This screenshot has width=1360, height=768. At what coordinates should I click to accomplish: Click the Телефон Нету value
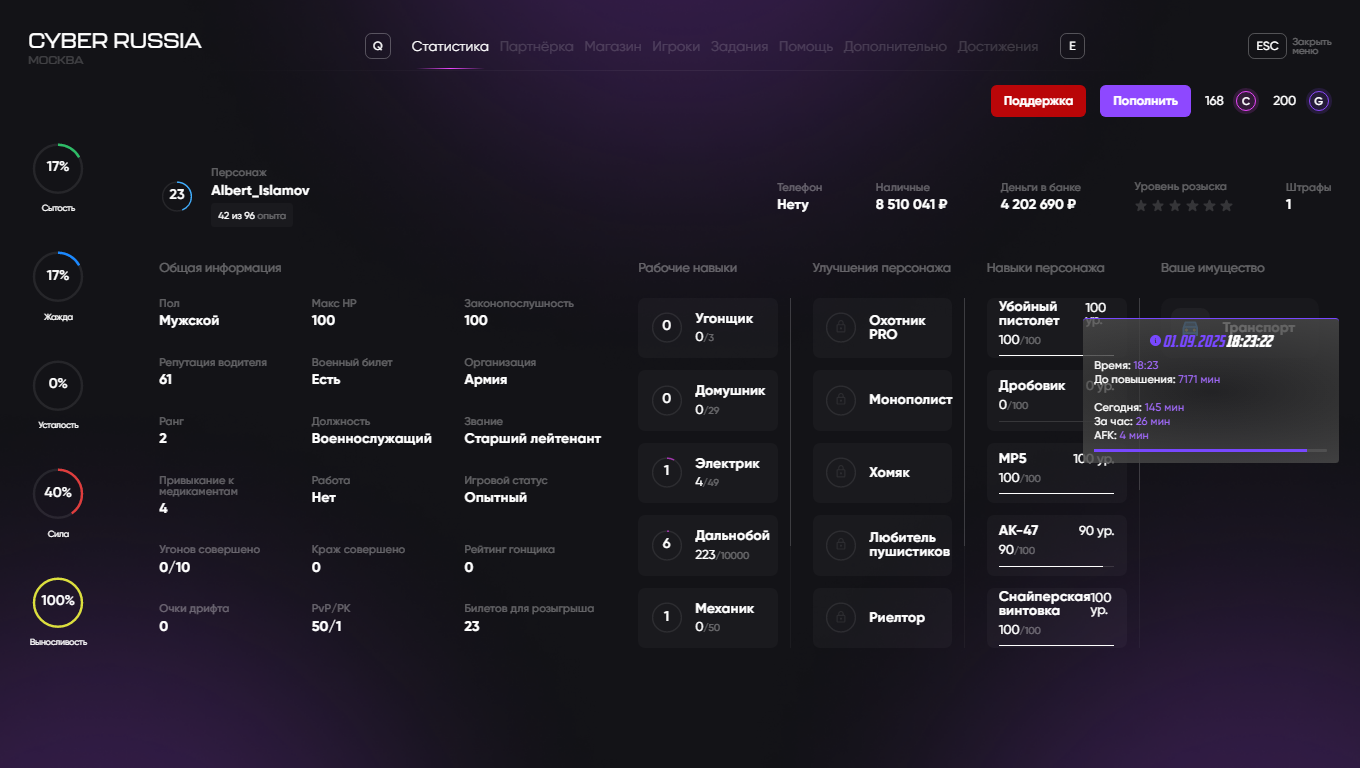pyautogui.click(x=793, y=204)
